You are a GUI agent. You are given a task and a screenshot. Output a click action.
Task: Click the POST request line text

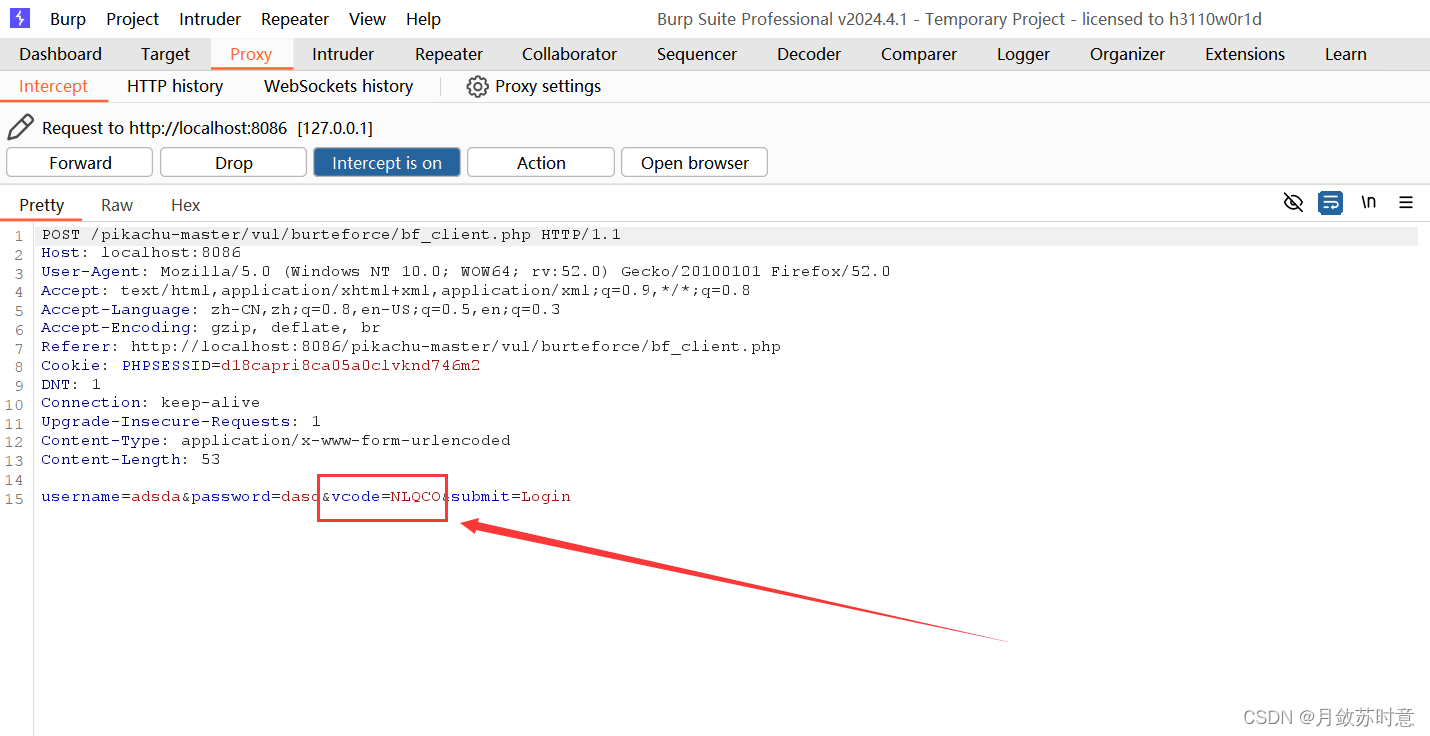tap(331, 235)
